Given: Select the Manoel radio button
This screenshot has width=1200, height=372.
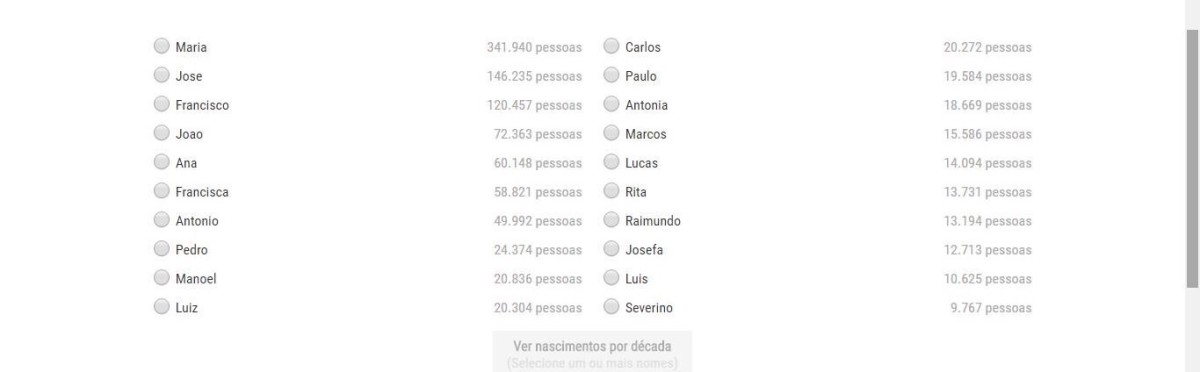Looking at the screenshot, I should 161,278.
